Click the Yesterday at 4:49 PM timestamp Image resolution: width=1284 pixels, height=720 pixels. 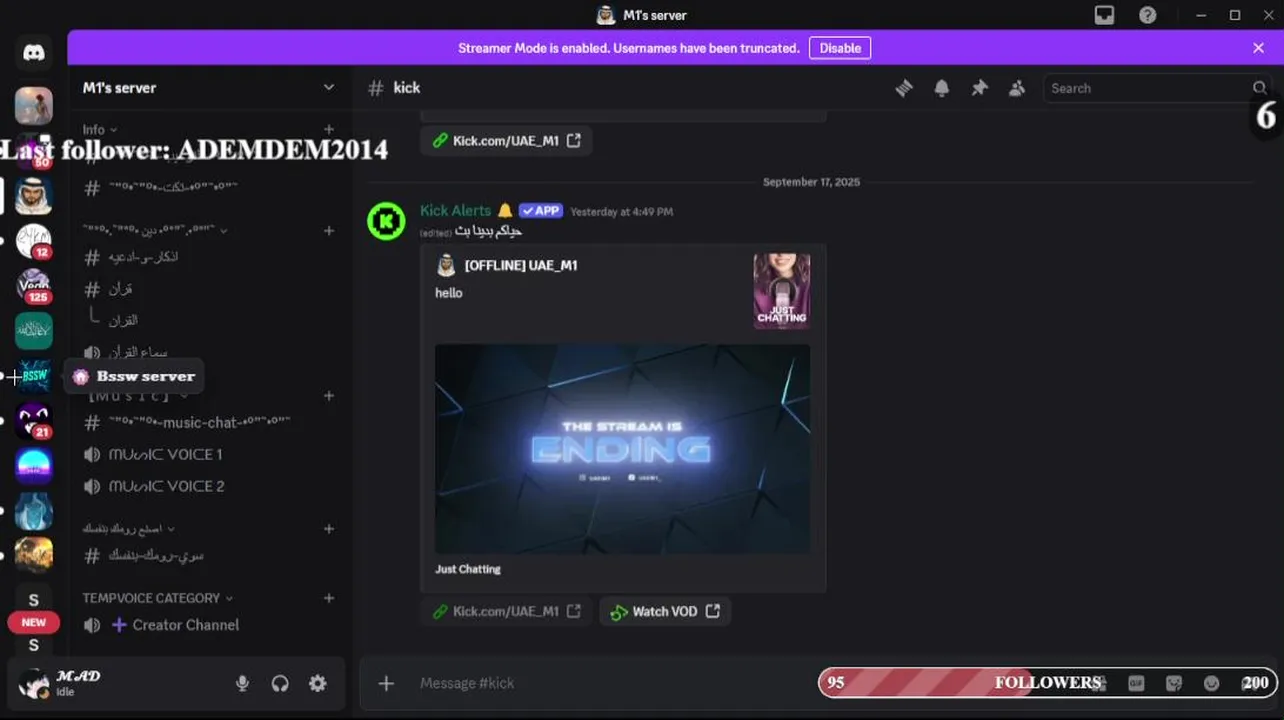(621, 212)
